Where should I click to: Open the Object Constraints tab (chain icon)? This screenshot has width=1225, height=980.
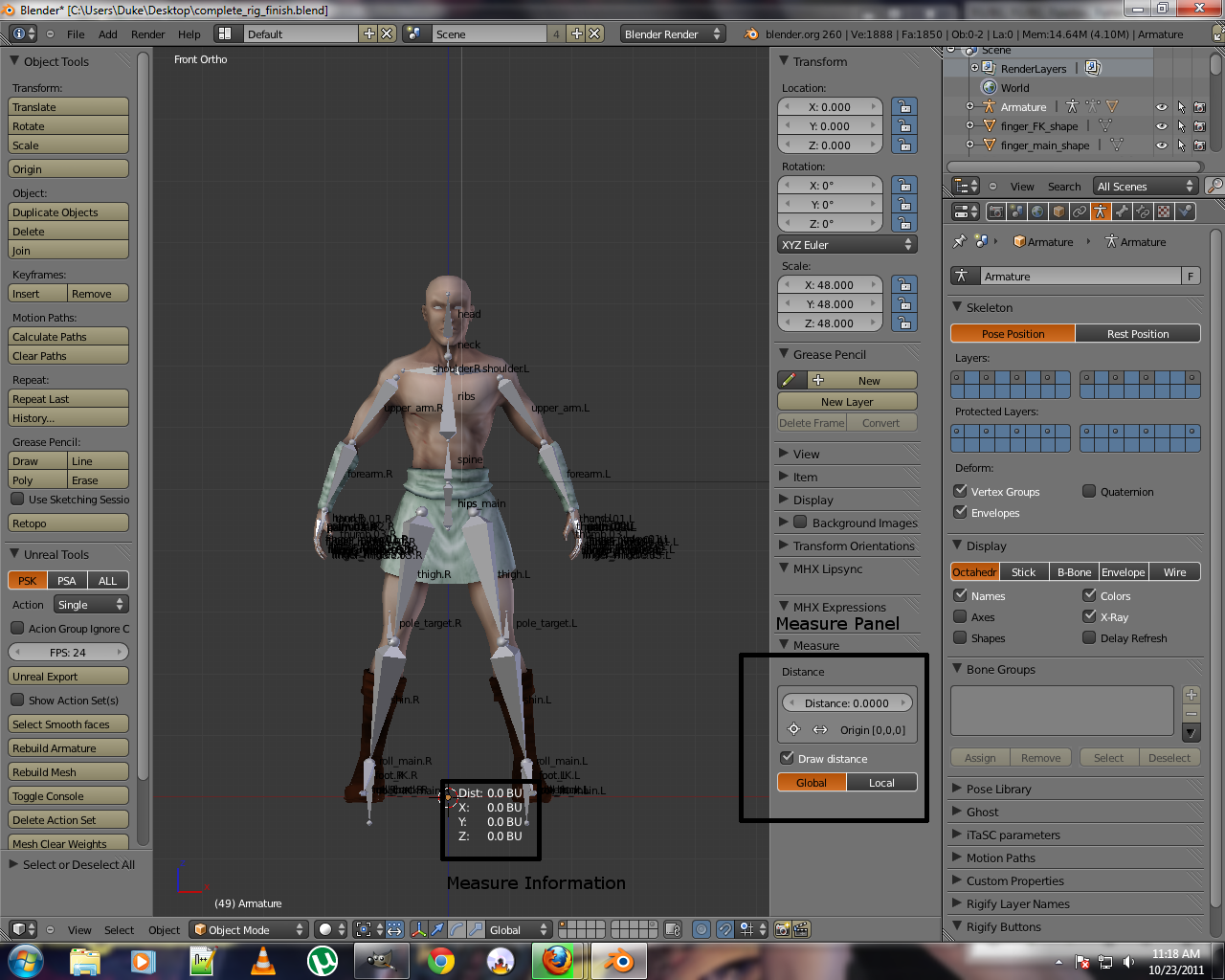pos(1080,212)
